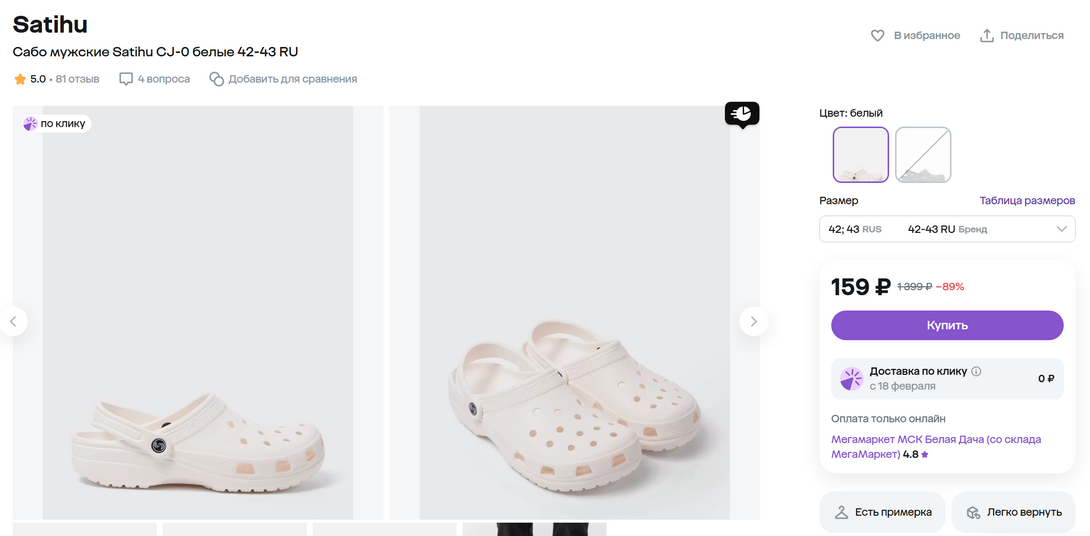Click the delivery info icon

pyautogui.click(x=976, y=371)
